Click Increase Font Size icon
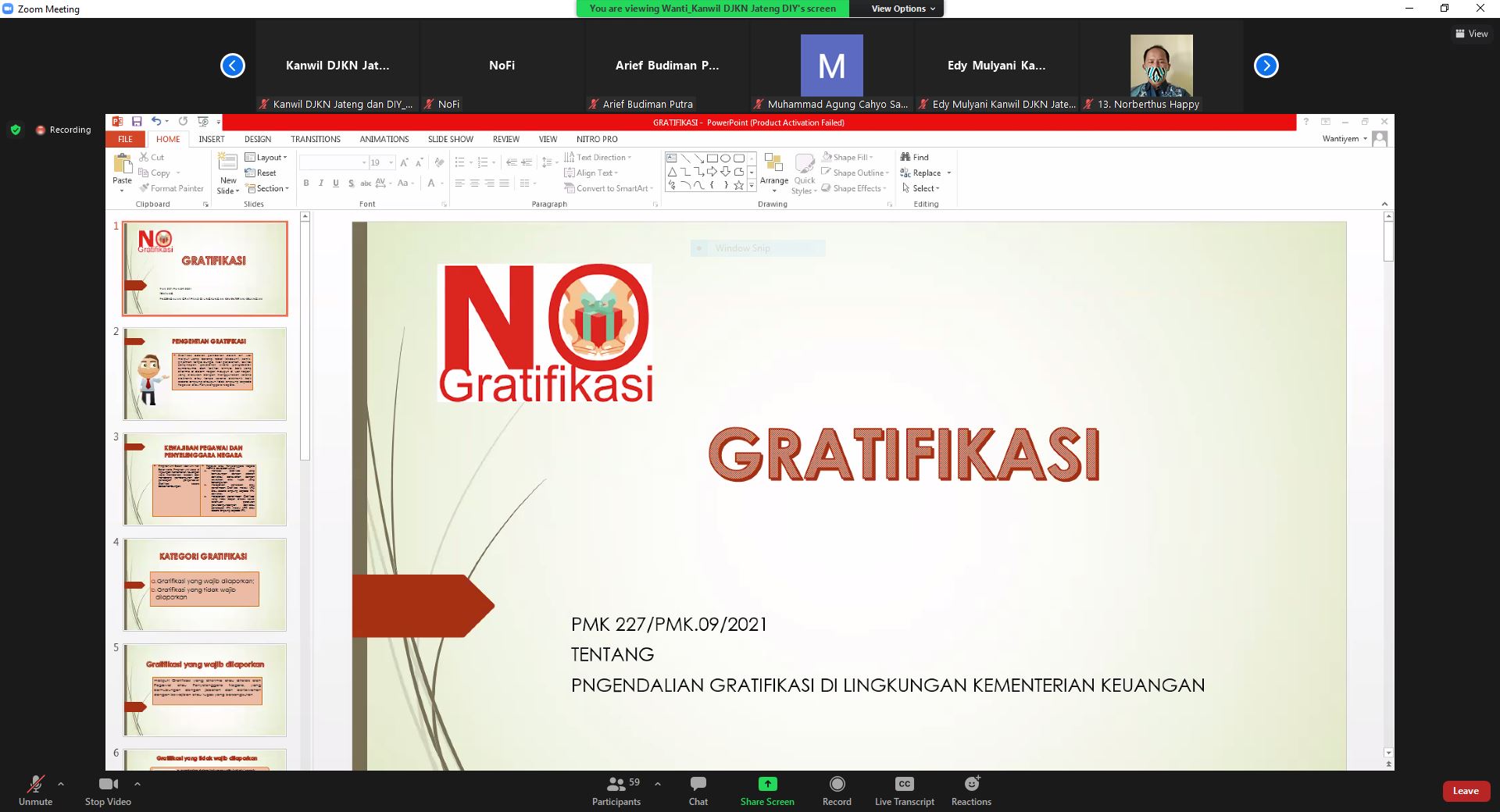This screenshot has width=1500, height=812. 404,162
